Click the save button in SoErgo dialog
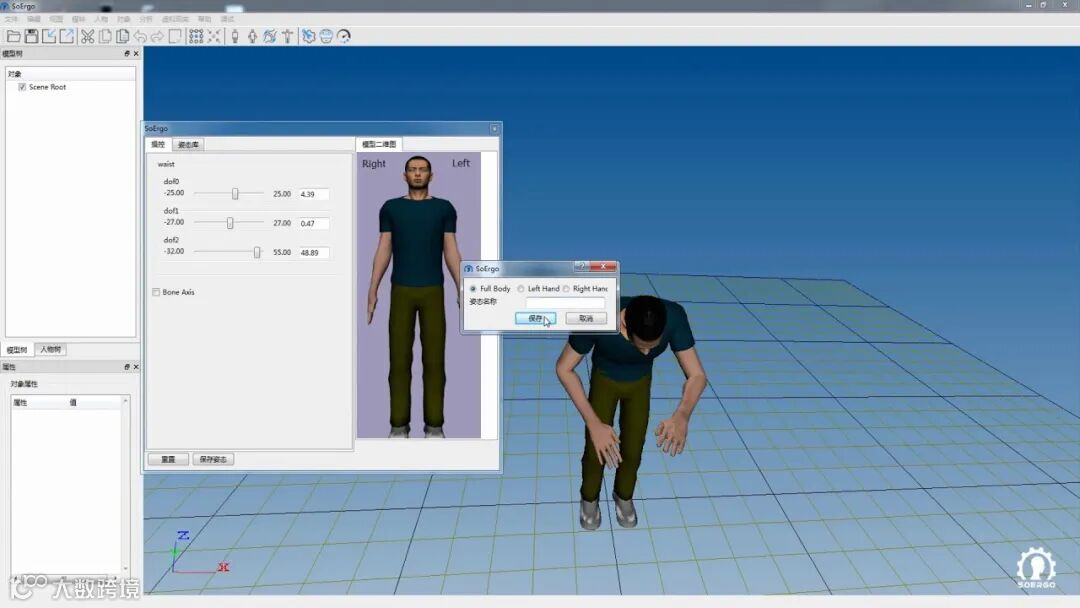Viewport: 1080px width, 608px height. [x=535, y=318]
